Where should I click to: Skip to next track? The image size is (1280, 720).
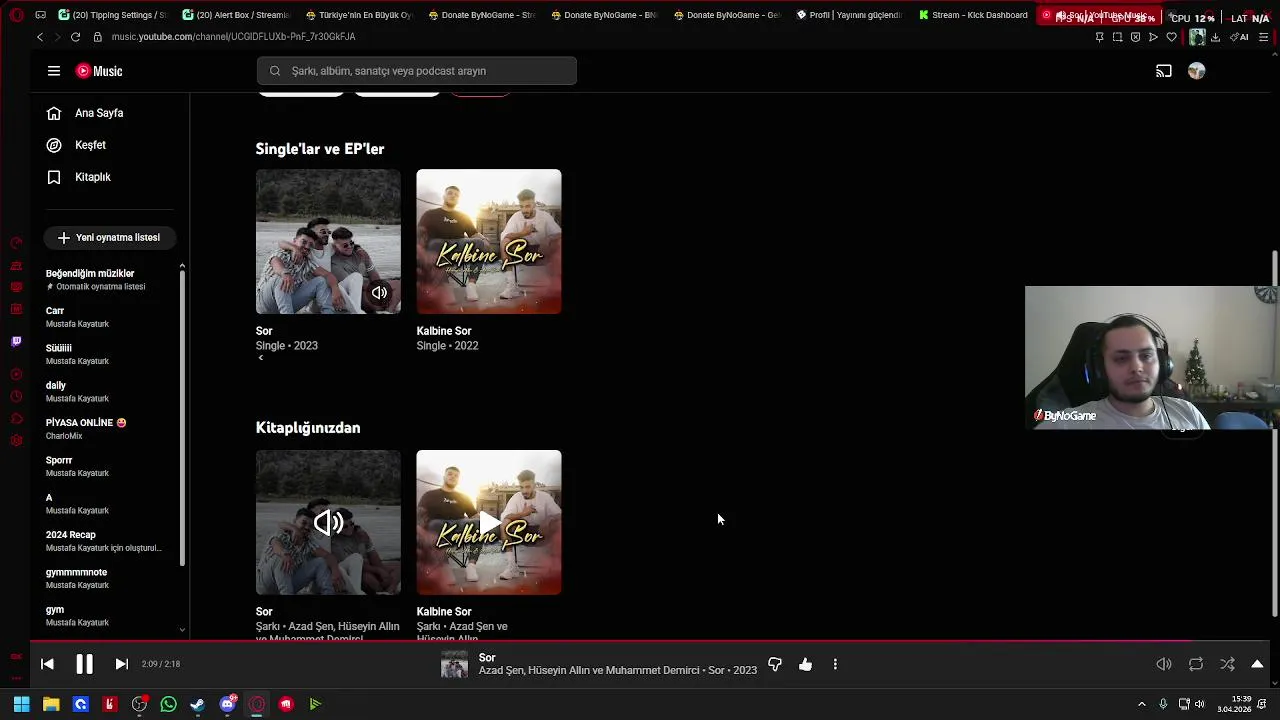(121, 664)
